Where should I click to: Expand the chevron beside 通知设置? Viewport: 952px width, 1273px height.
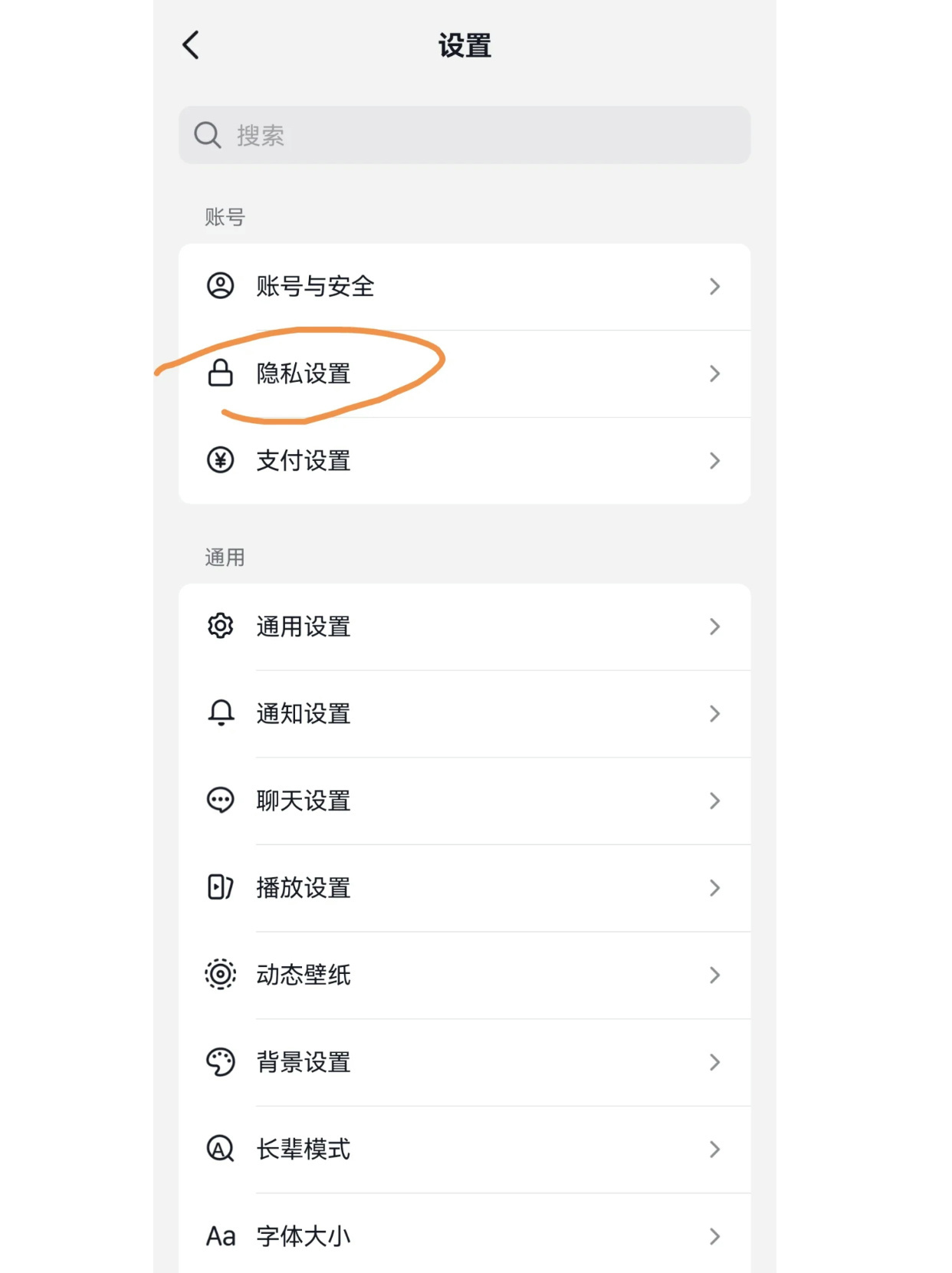(715, 713)
